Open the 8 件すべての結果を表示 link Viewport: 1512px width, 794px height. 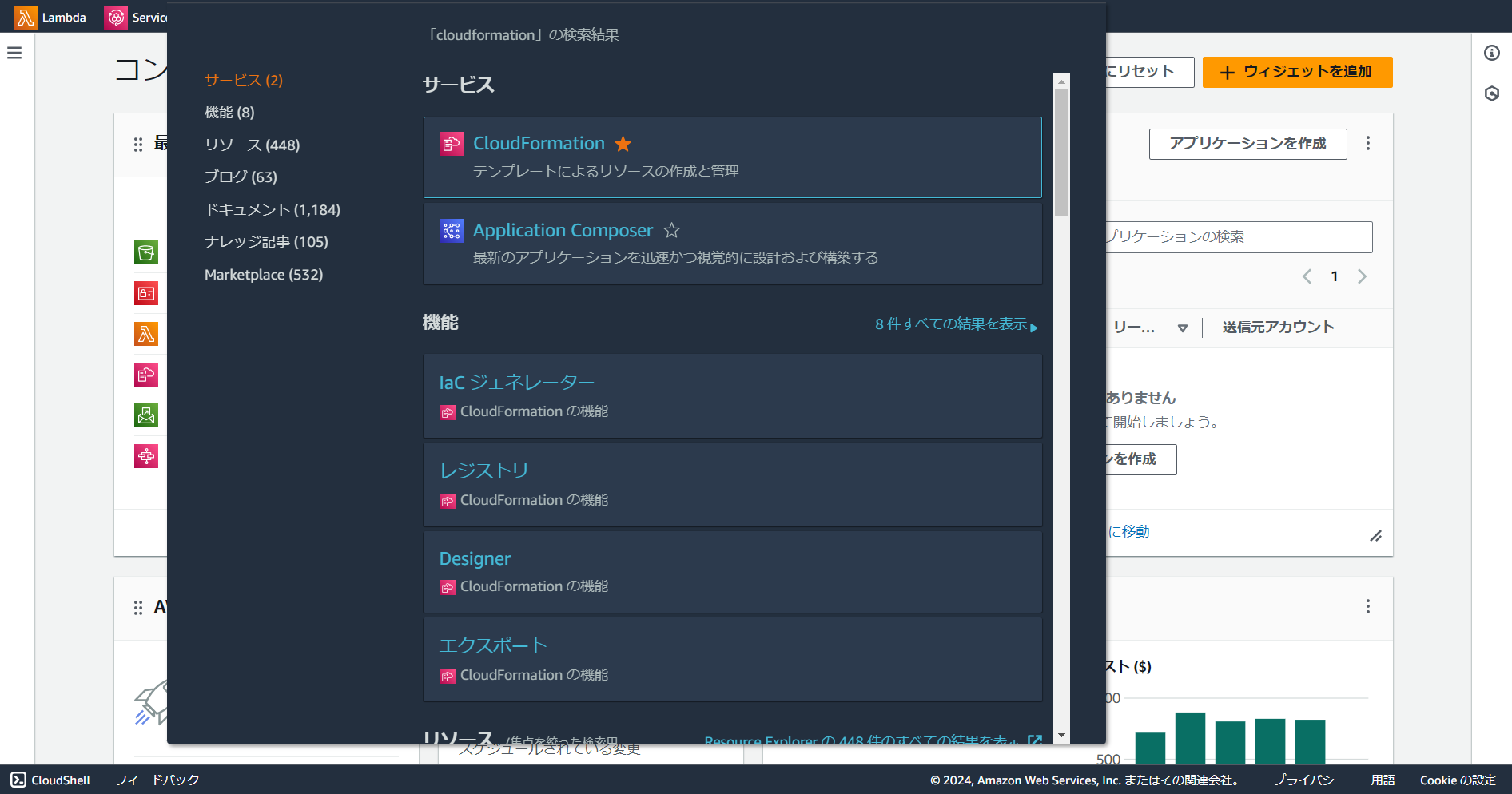(x=949, y=324)
